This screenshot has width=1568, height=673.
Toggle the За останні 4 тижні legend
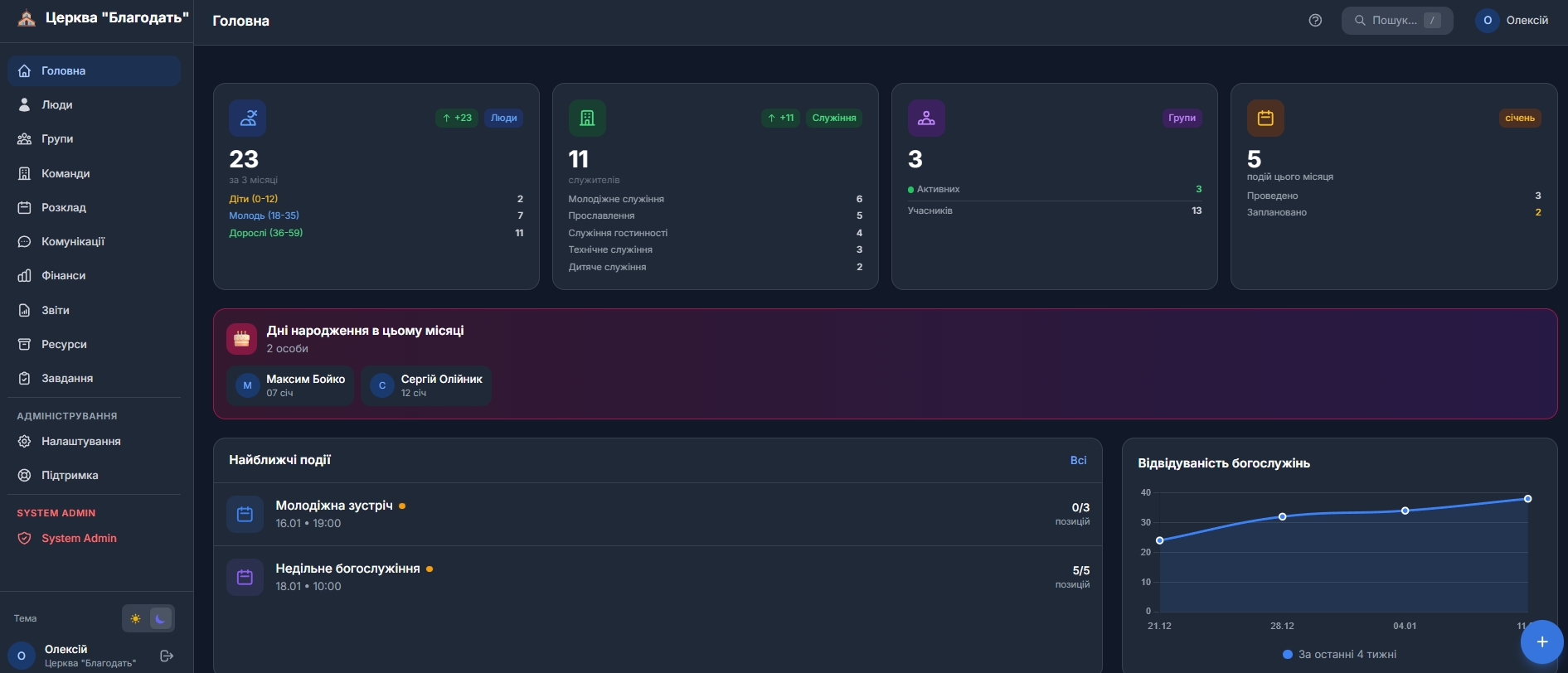coord(1339,654)
